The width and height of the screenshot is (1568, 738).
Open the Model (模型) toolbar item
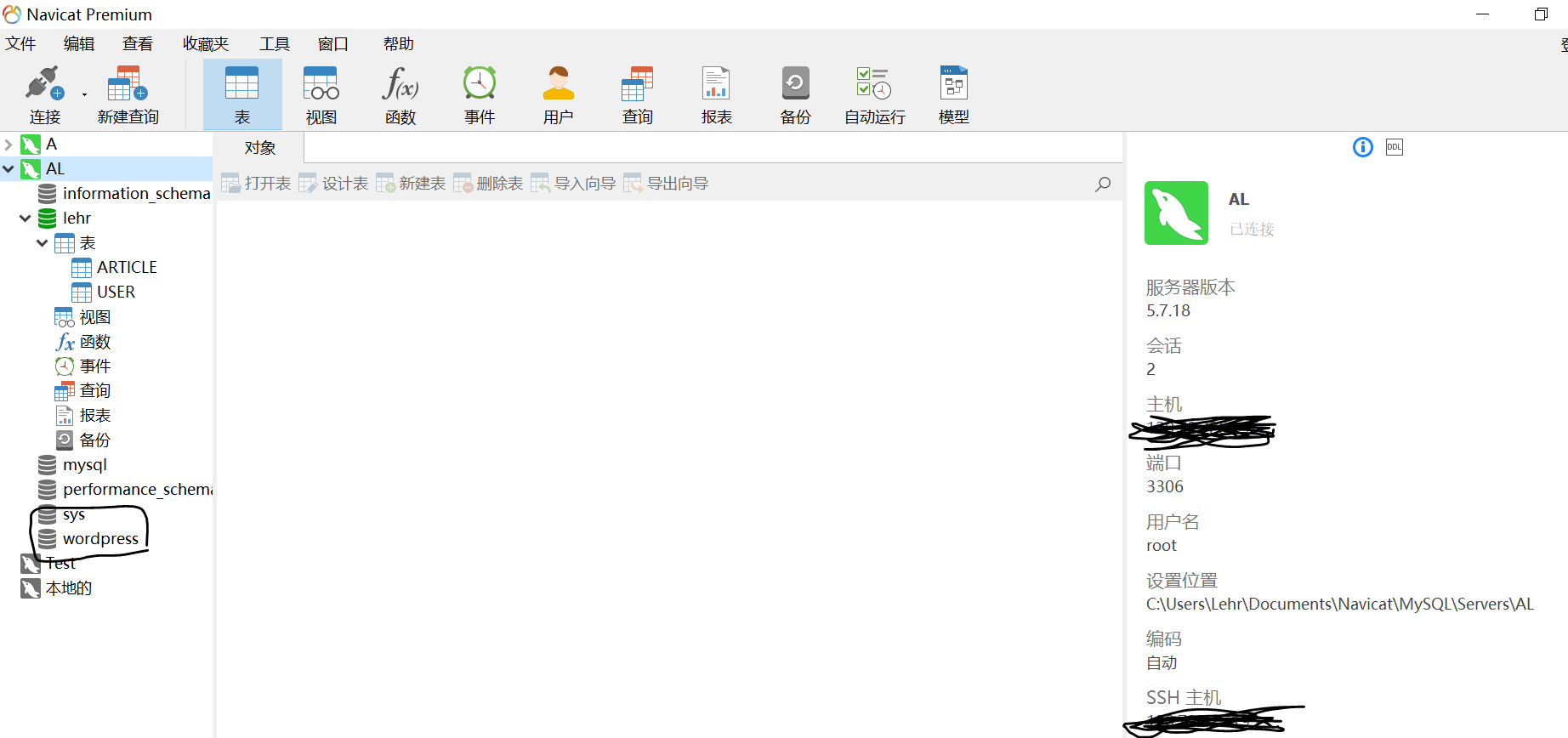coord(954,94)
